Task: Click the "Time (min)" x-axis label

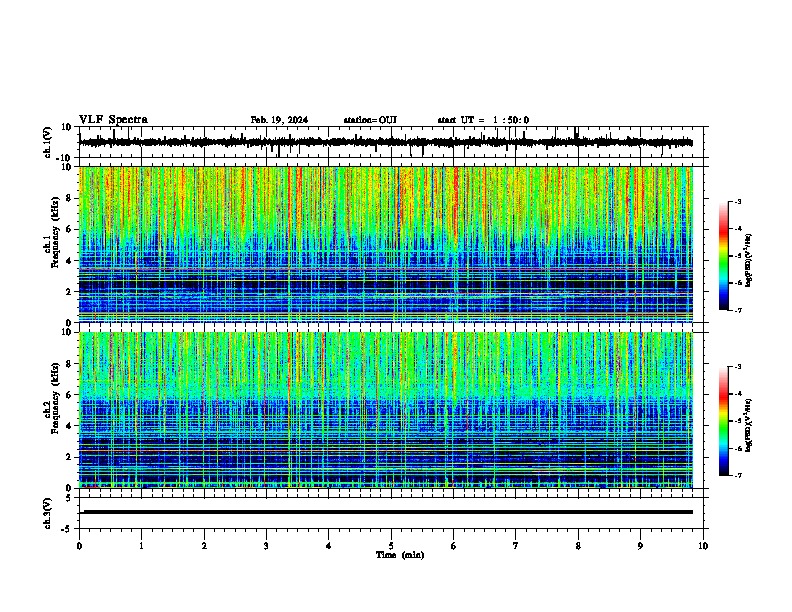Action: 400,555
